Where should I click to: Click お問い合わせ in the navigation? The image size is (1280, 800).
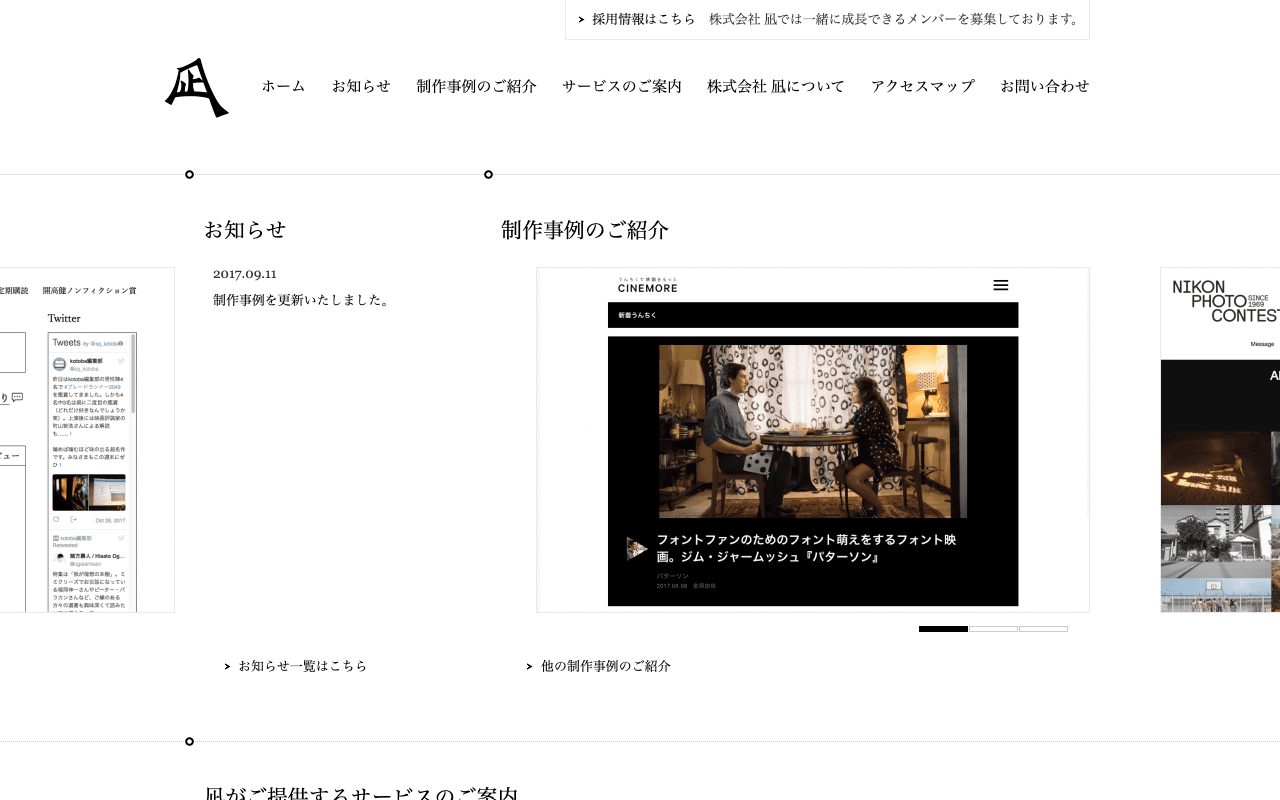tap(1044, 87)
